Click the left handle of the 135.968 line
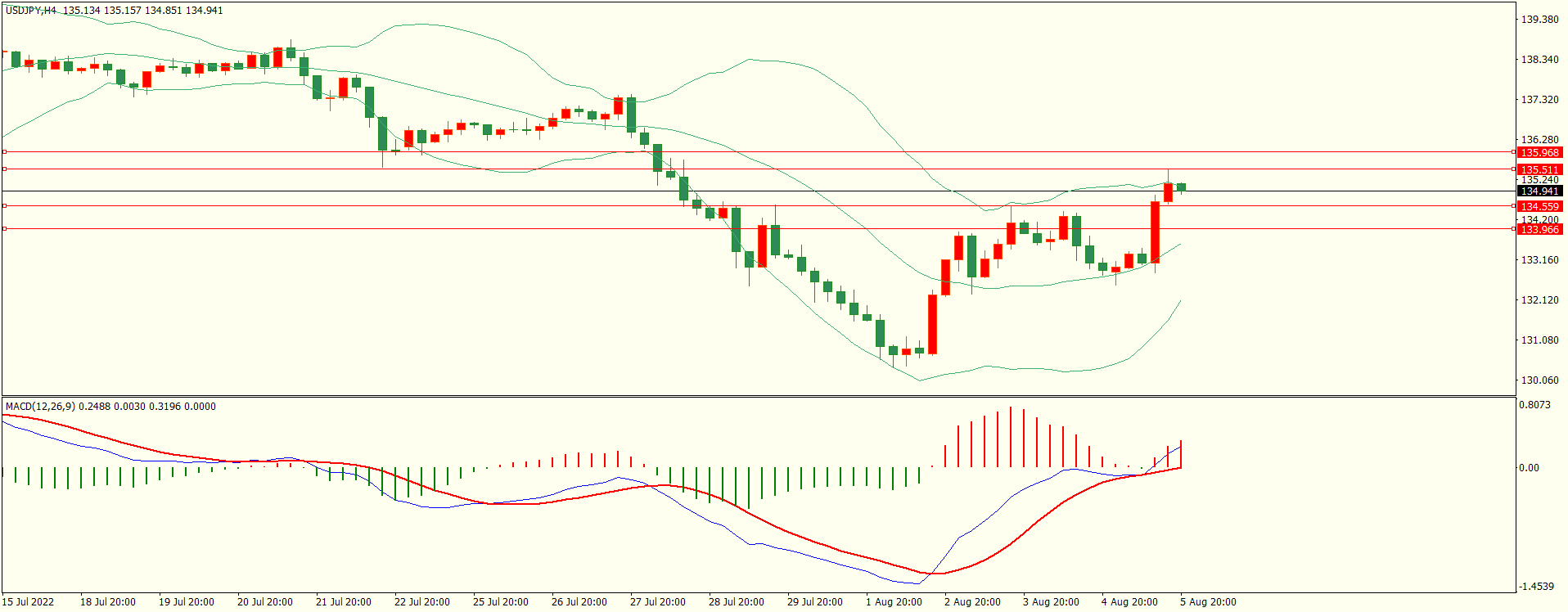This screenshot has width=1568, height=612. pos(4,152)
